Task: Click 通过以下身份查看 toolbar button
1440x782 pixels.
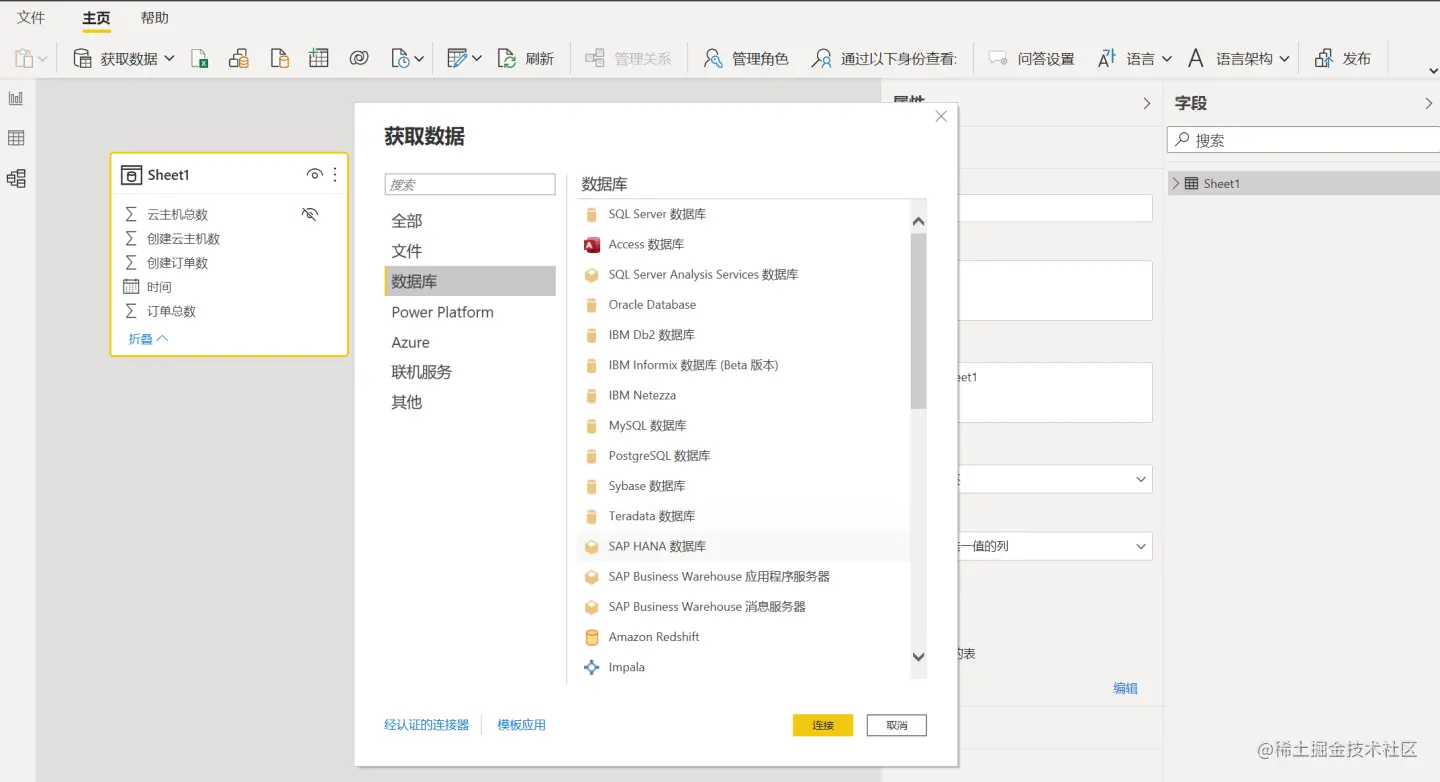Action: coord(884,59)
